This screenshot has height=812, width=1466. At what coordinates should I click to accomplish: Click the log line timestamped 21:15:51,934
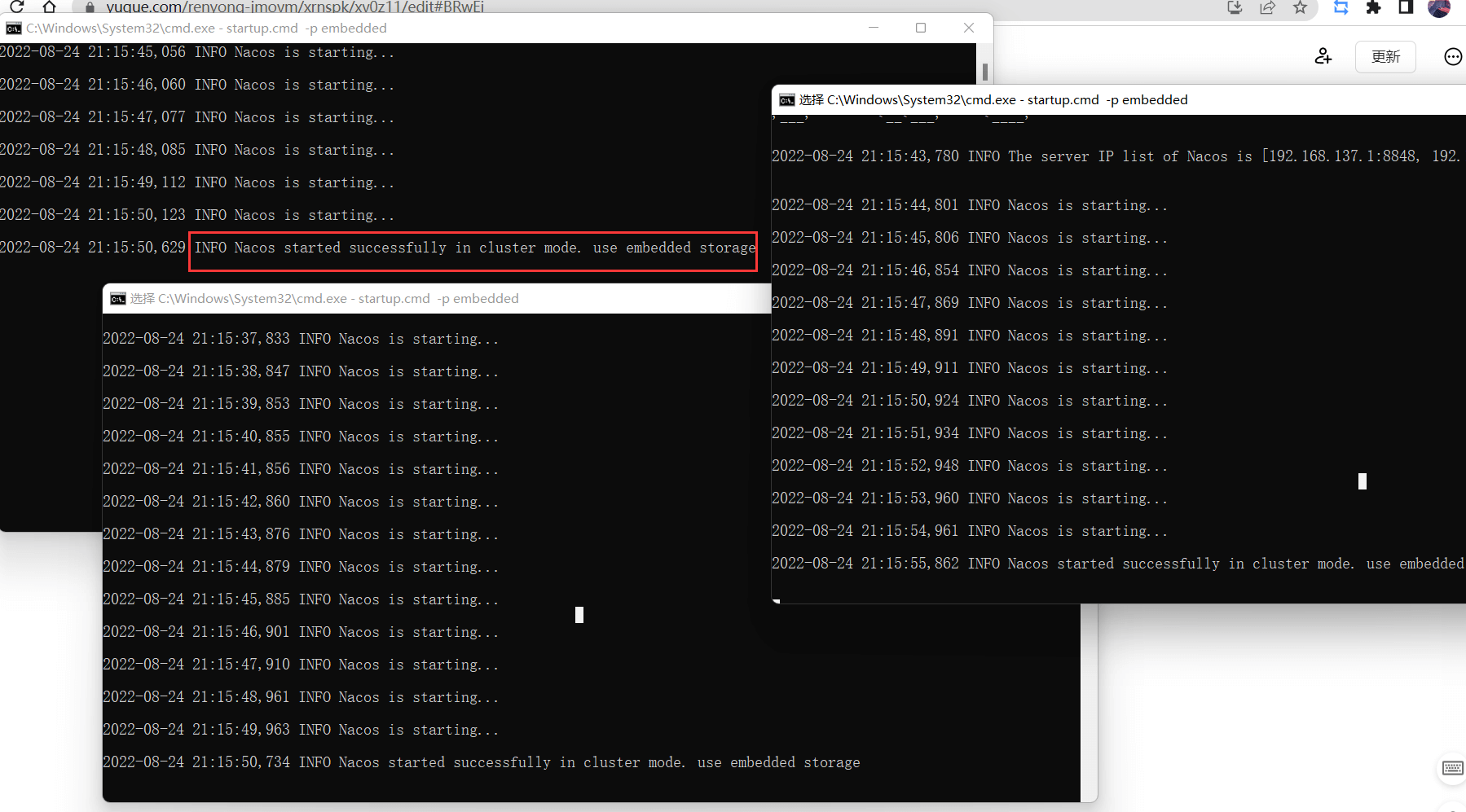coord(970,433)
